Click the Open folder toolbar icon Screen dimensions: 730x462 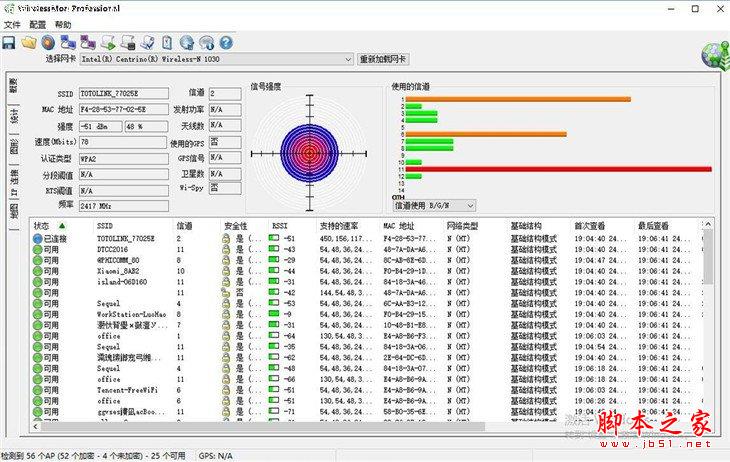pos(29,43)
